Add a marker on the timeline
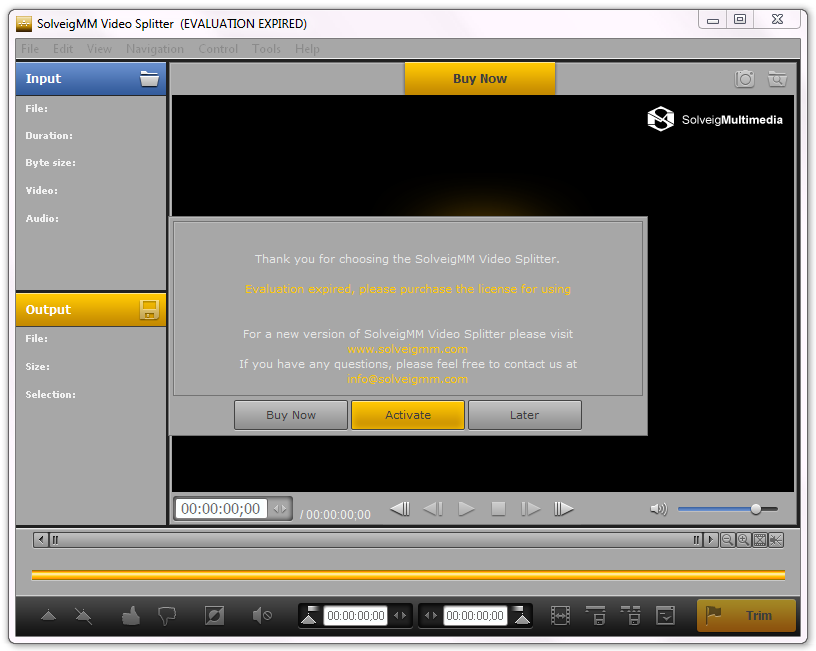Image resolution: width=816 pixels, height=651 pixels. pos(48,616)
